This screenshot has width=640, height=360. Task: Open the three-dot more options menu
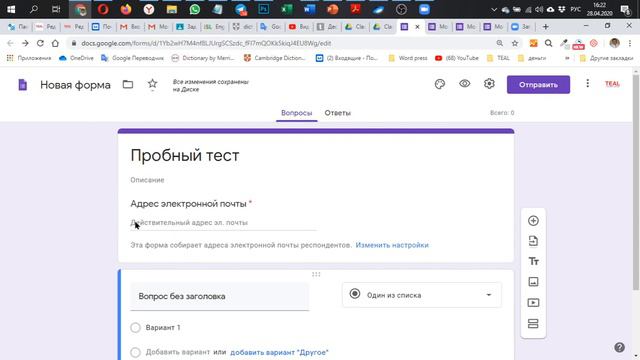pos(587,84)
